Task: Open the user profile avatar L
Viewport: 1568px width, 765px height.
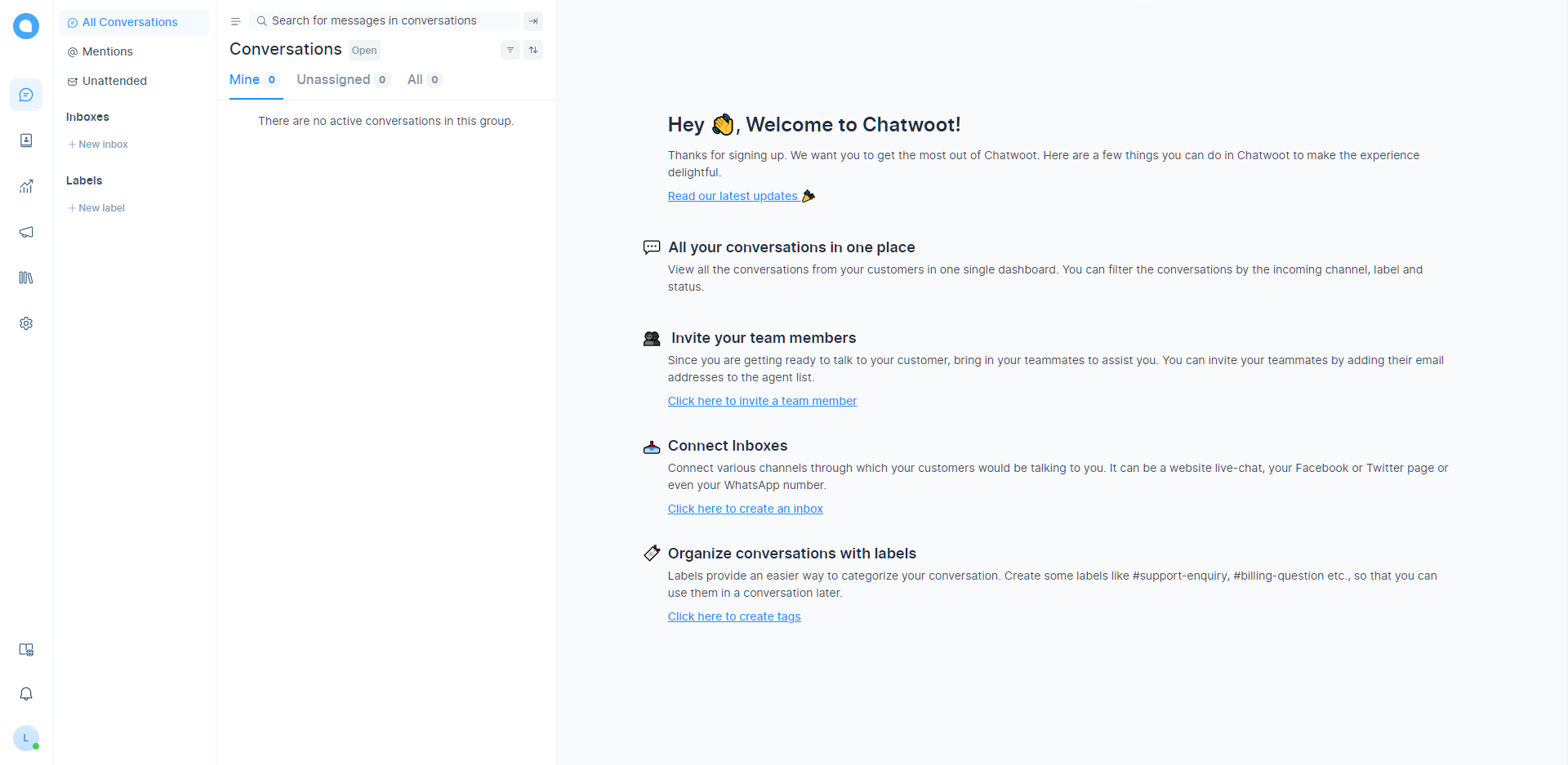Action: click(x=26, y=738)
